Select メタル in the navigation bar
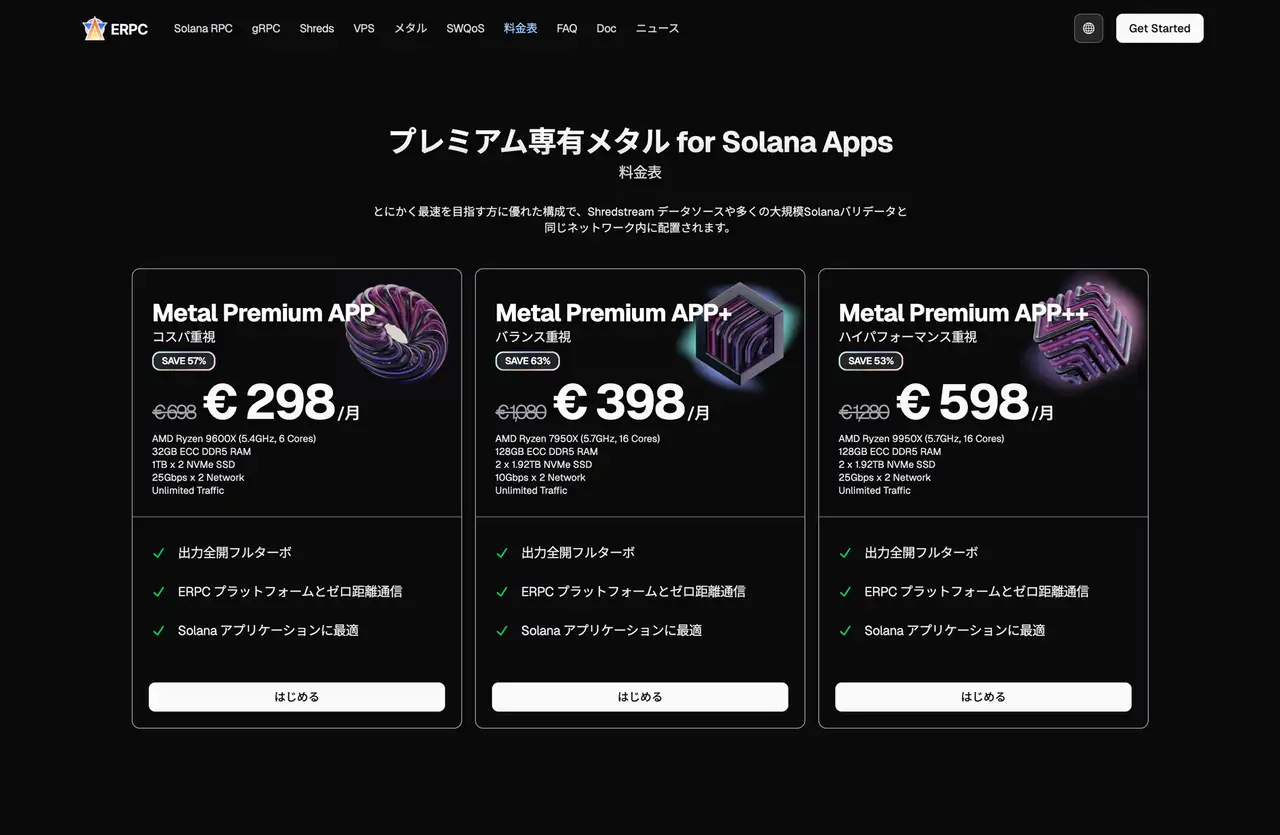 pos(410,28)
